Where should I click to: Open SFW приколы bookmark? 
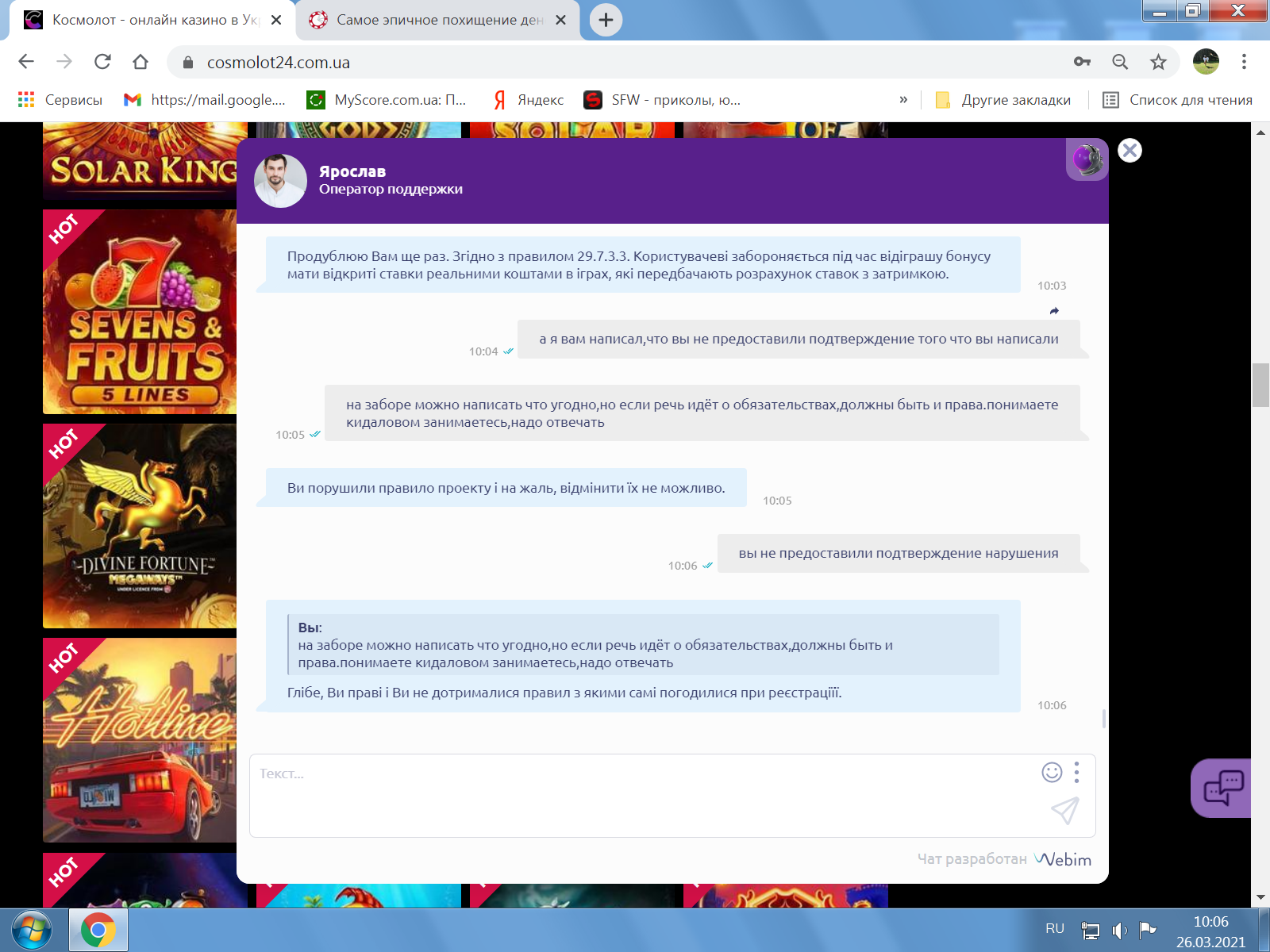tap(662, 100)
